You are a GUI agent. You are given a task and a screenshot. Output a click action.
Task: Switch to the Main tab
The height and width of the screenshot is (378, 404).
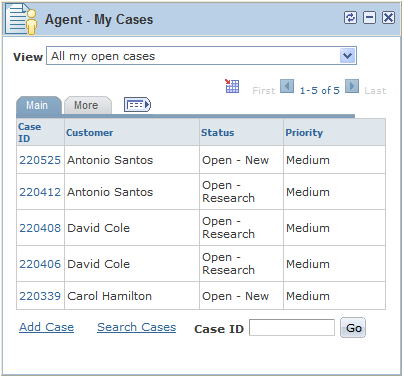coord(39,105)
